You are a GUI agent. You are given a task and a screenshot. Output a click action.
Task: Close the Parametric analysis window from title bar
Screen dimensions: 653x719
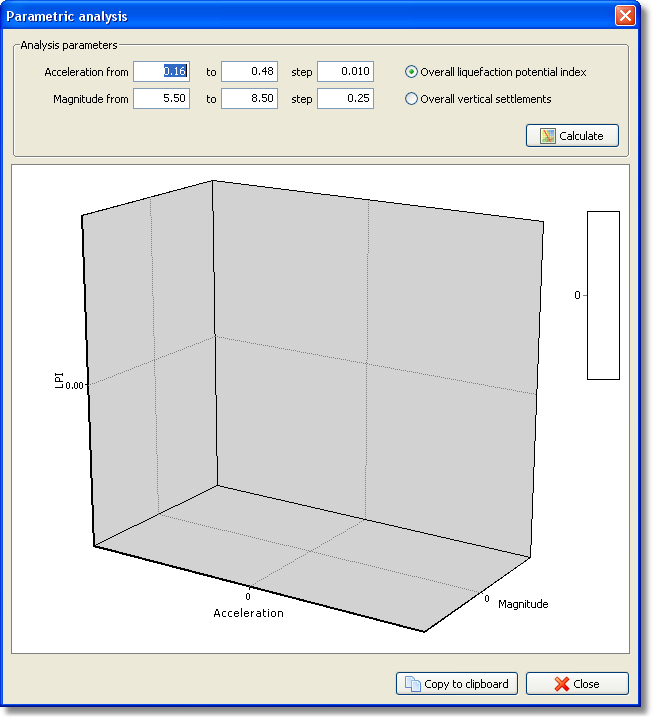pyautogui.click(x=625, y=16)
